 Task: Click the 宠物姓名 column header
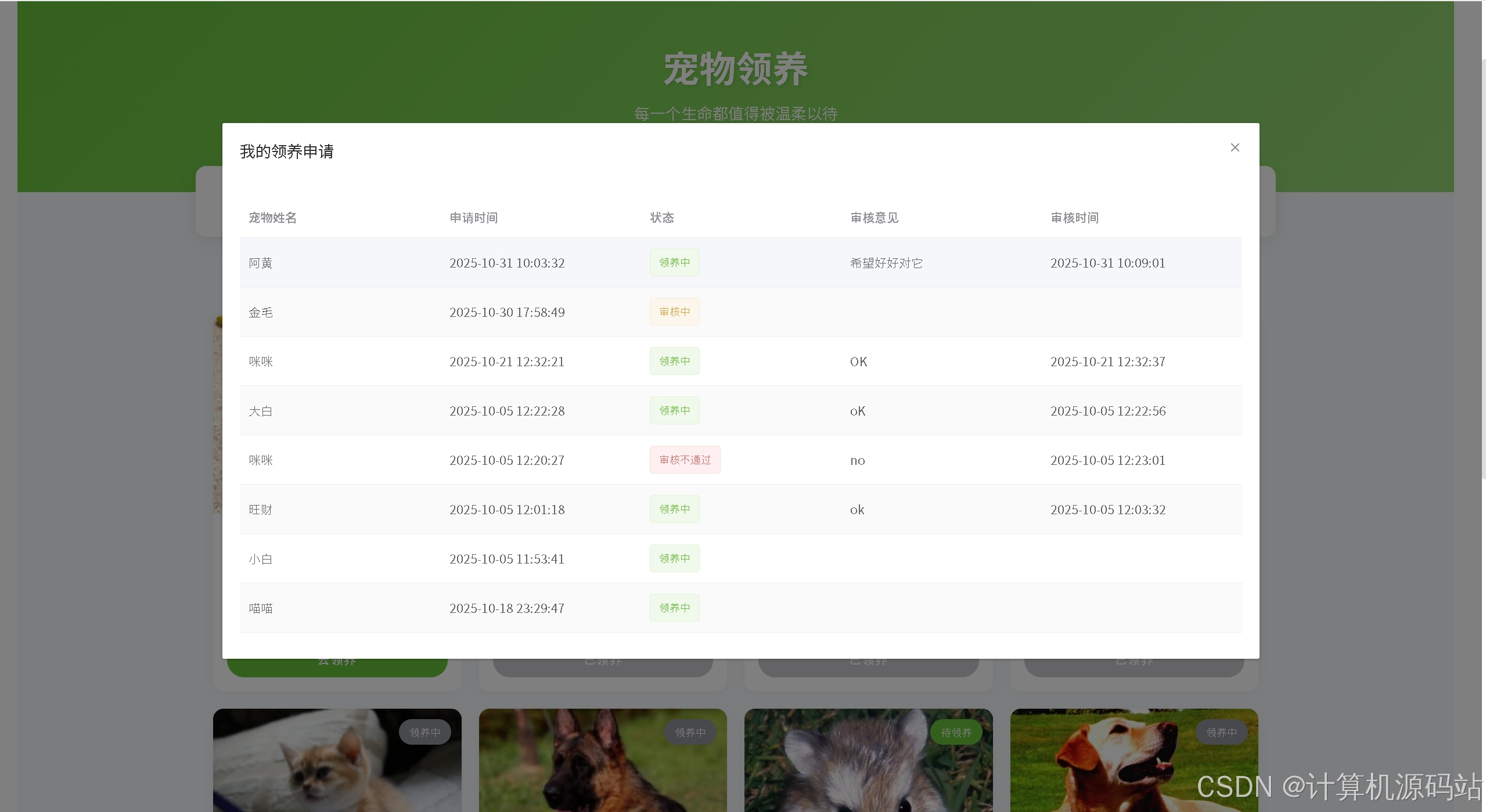click(x=272, y=218)
